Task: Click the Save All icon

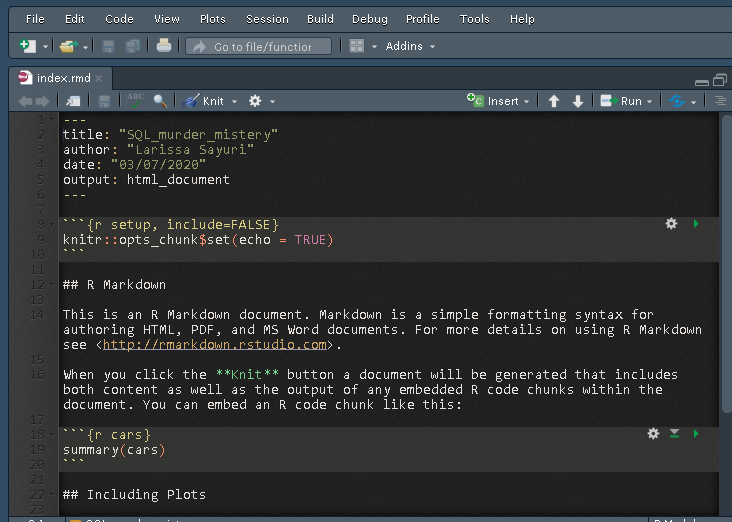Action: [133, 46]
